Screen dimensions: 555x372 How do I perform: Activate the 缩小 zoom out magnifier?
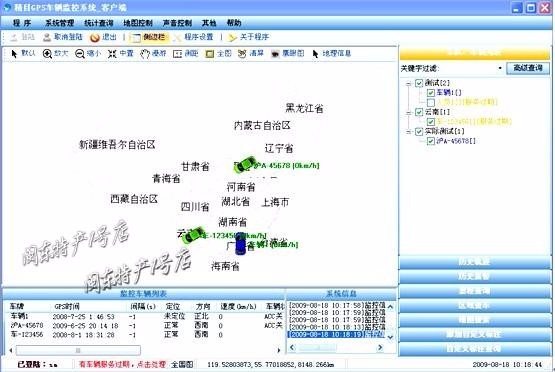click(x=88, y=54)
